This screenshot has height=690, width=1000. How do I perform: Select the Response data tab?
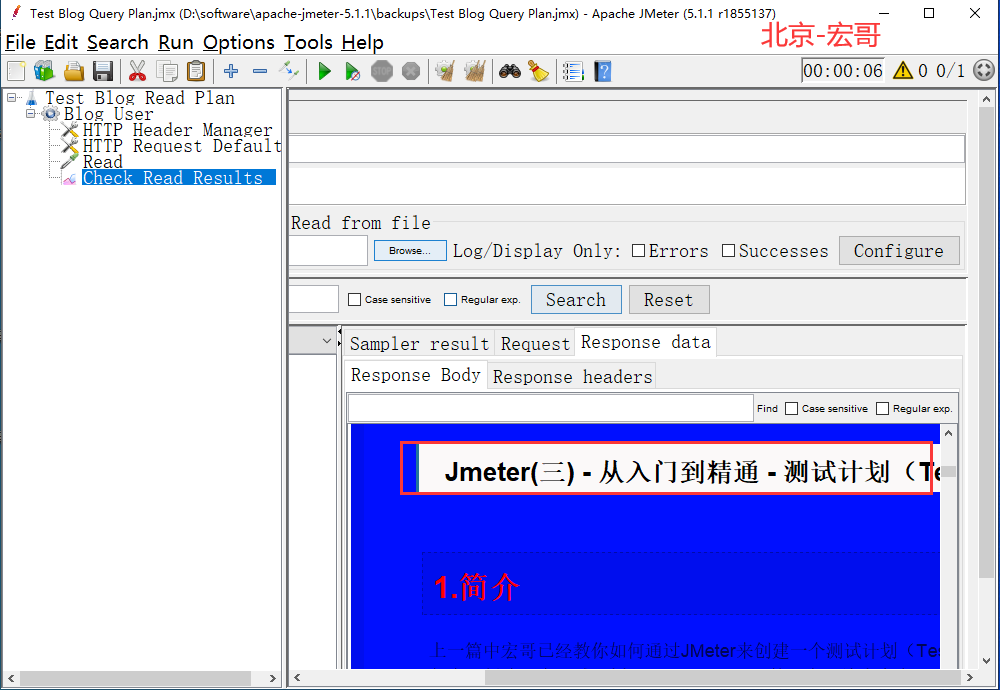[645, 342]
